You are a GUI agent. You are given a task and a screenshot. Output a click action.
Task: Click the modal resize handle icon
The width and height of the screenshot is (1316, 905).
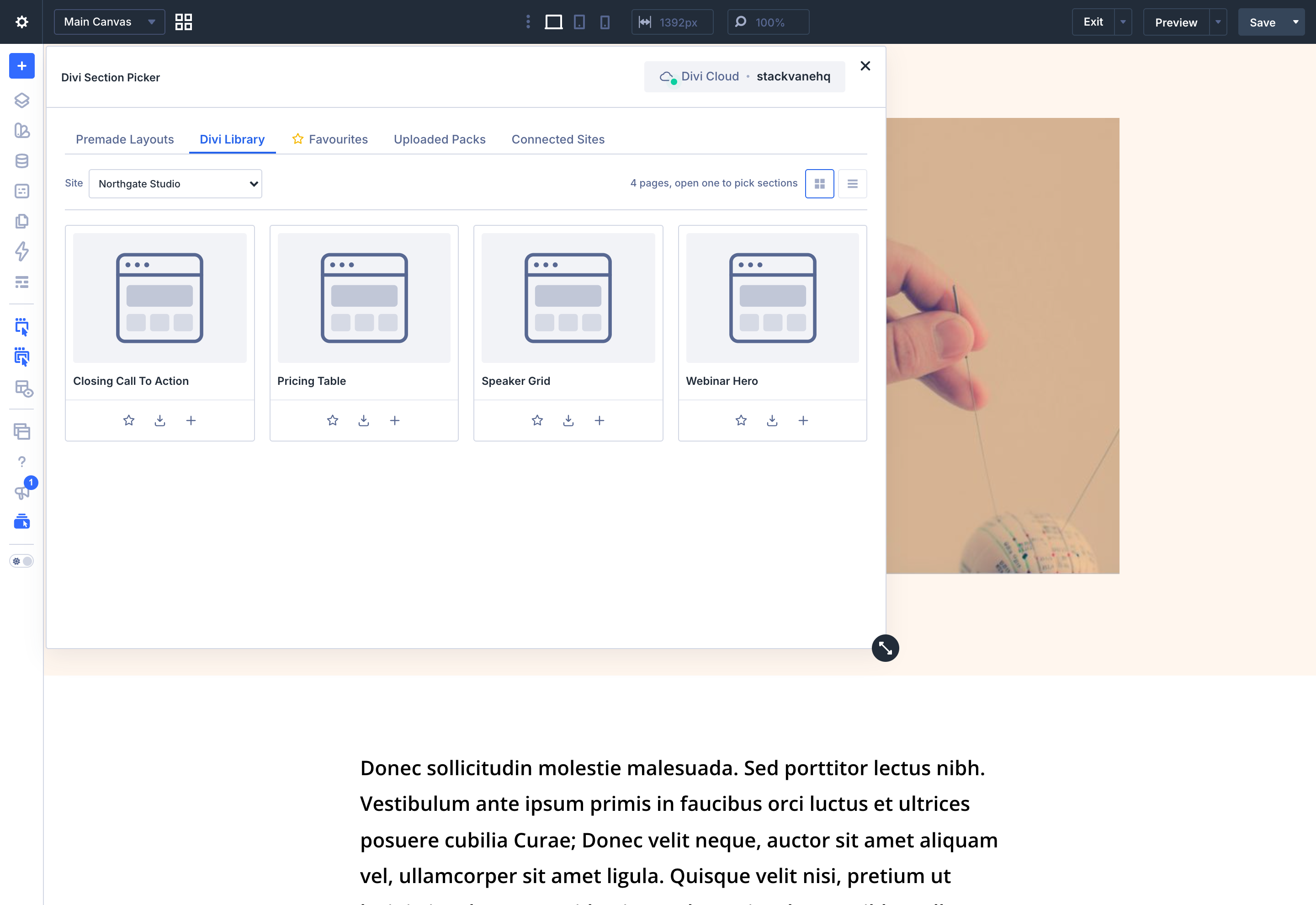[885, 648]
